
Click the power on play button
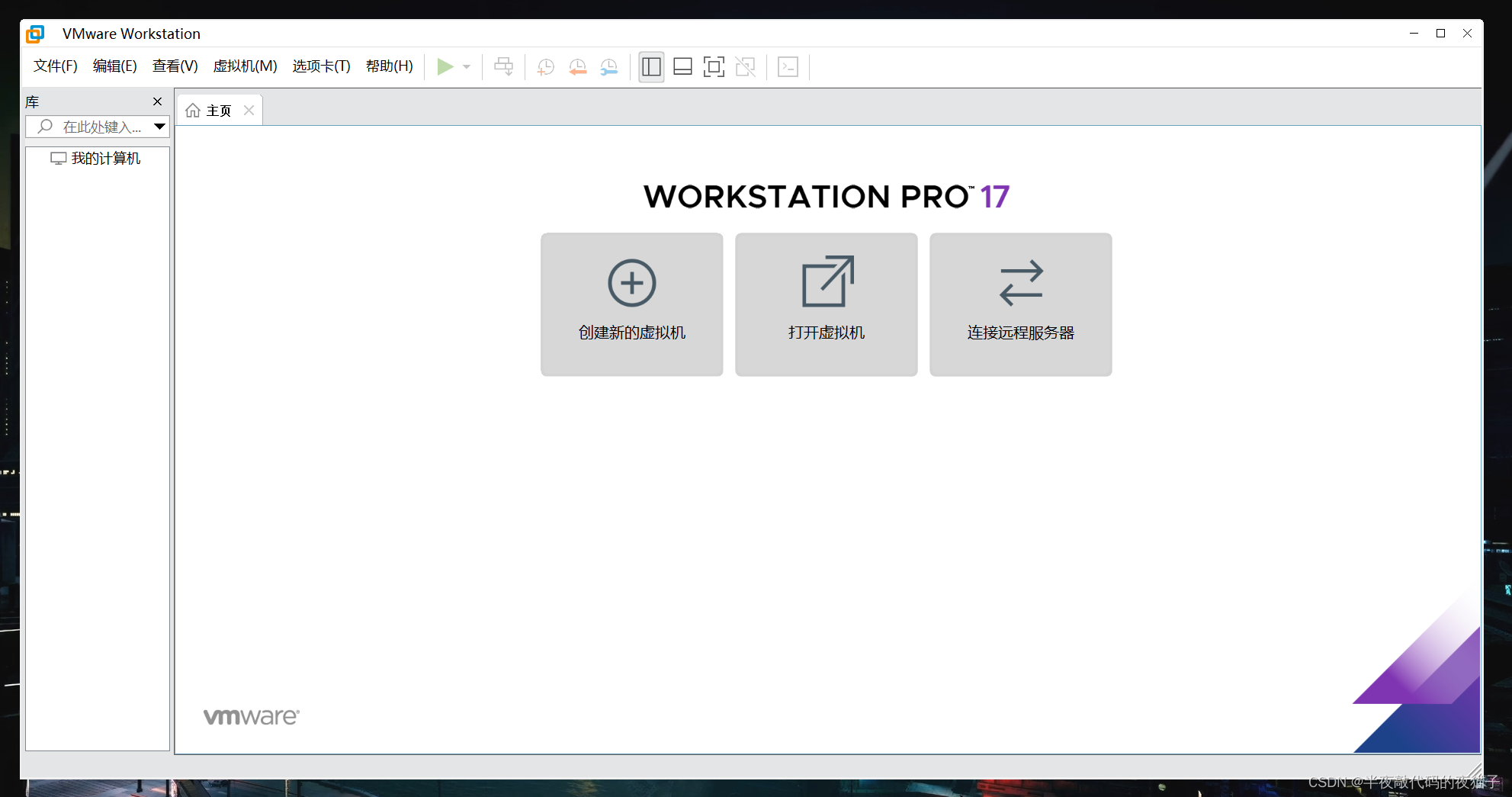tap(445, 67)
